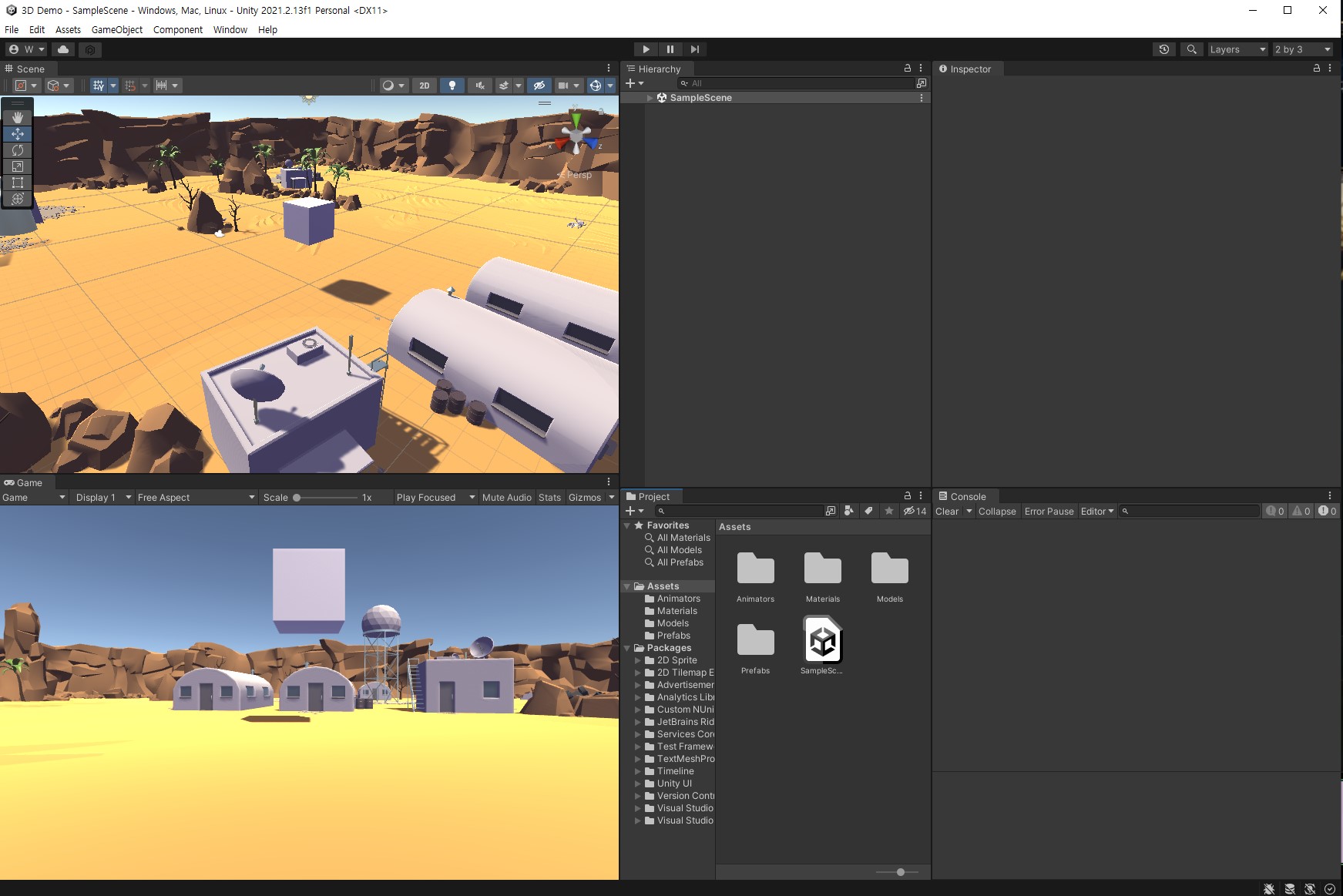Viewport: 1343px width, 896px height.
Task: Toggle Stats overlay in Game view
Action: (549, 498)
